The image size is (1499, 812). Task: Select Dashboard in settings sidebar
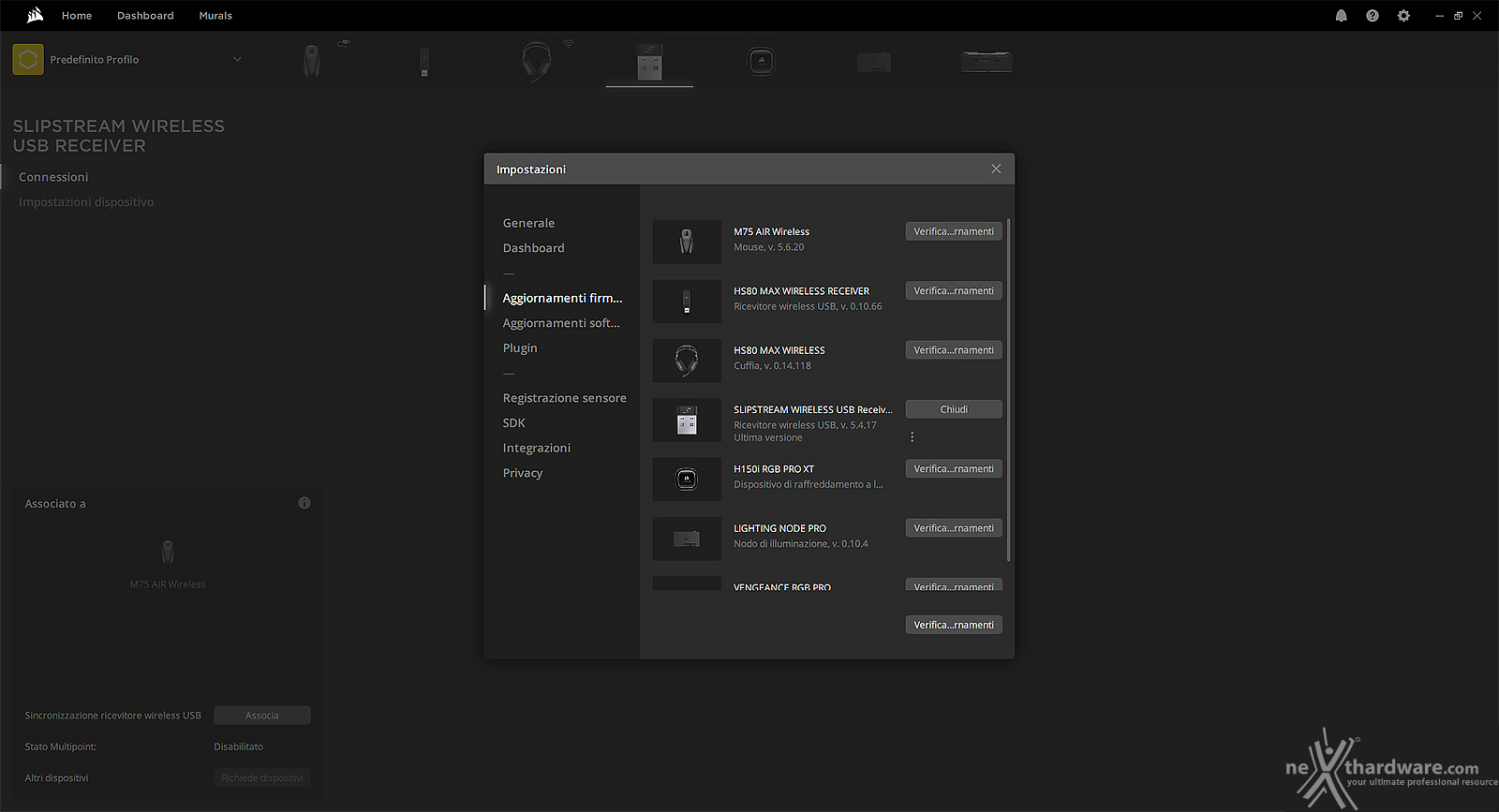[x=533, y=248]
